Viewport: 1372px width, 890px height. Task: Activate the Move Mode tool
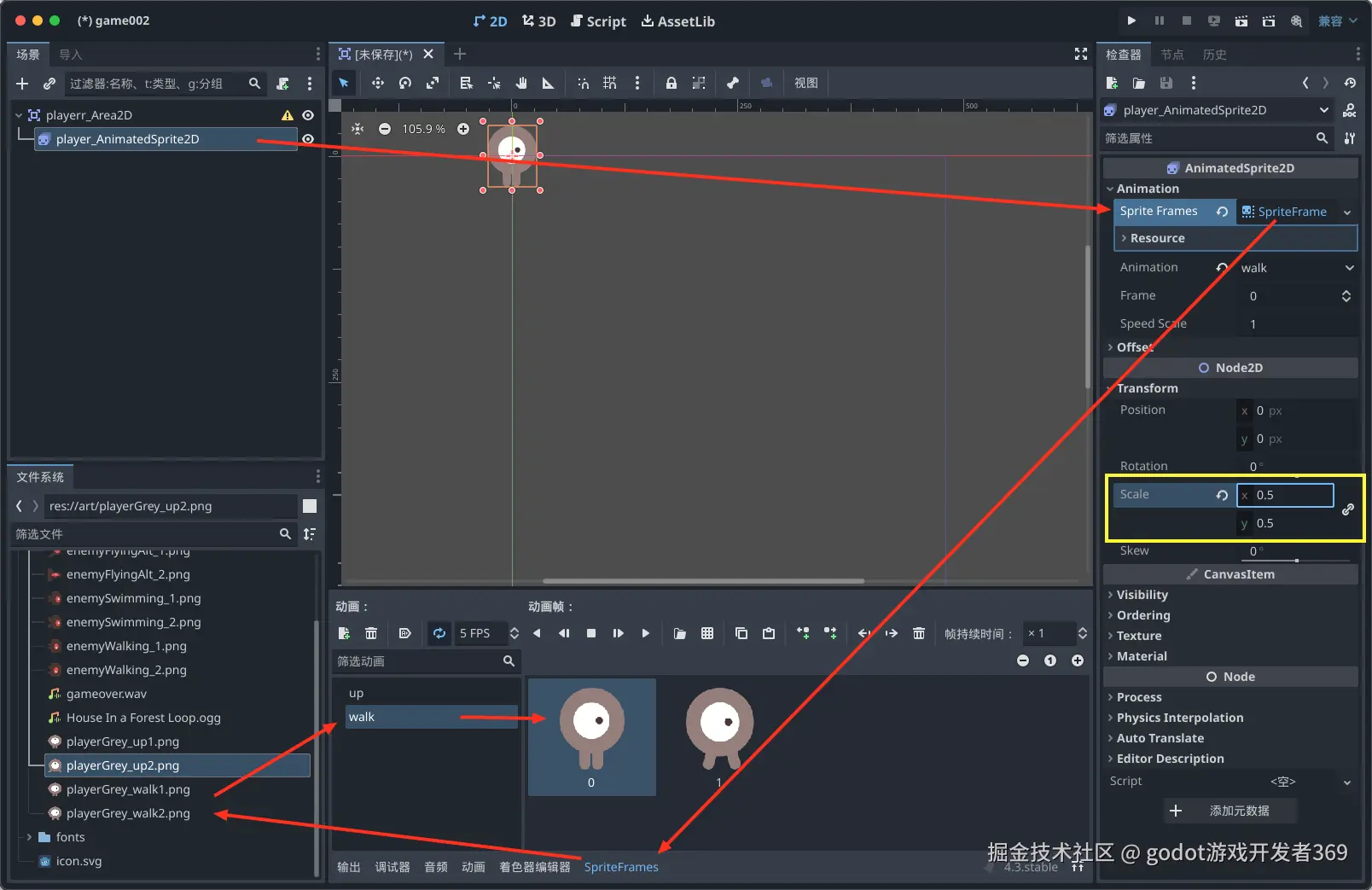(x=377, y=83)
